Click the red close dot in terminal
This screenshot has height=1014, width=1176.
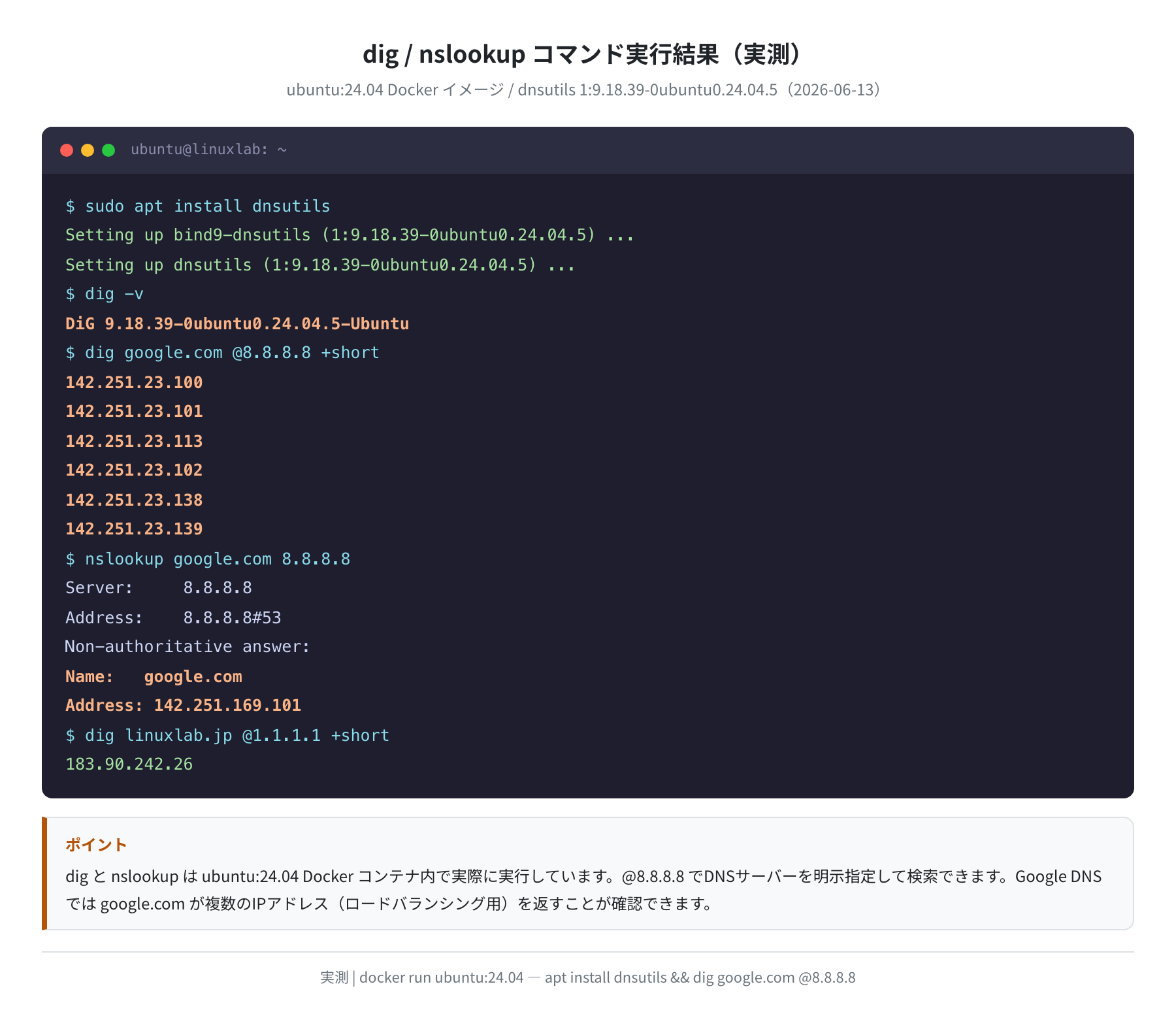tap(67, 150)
